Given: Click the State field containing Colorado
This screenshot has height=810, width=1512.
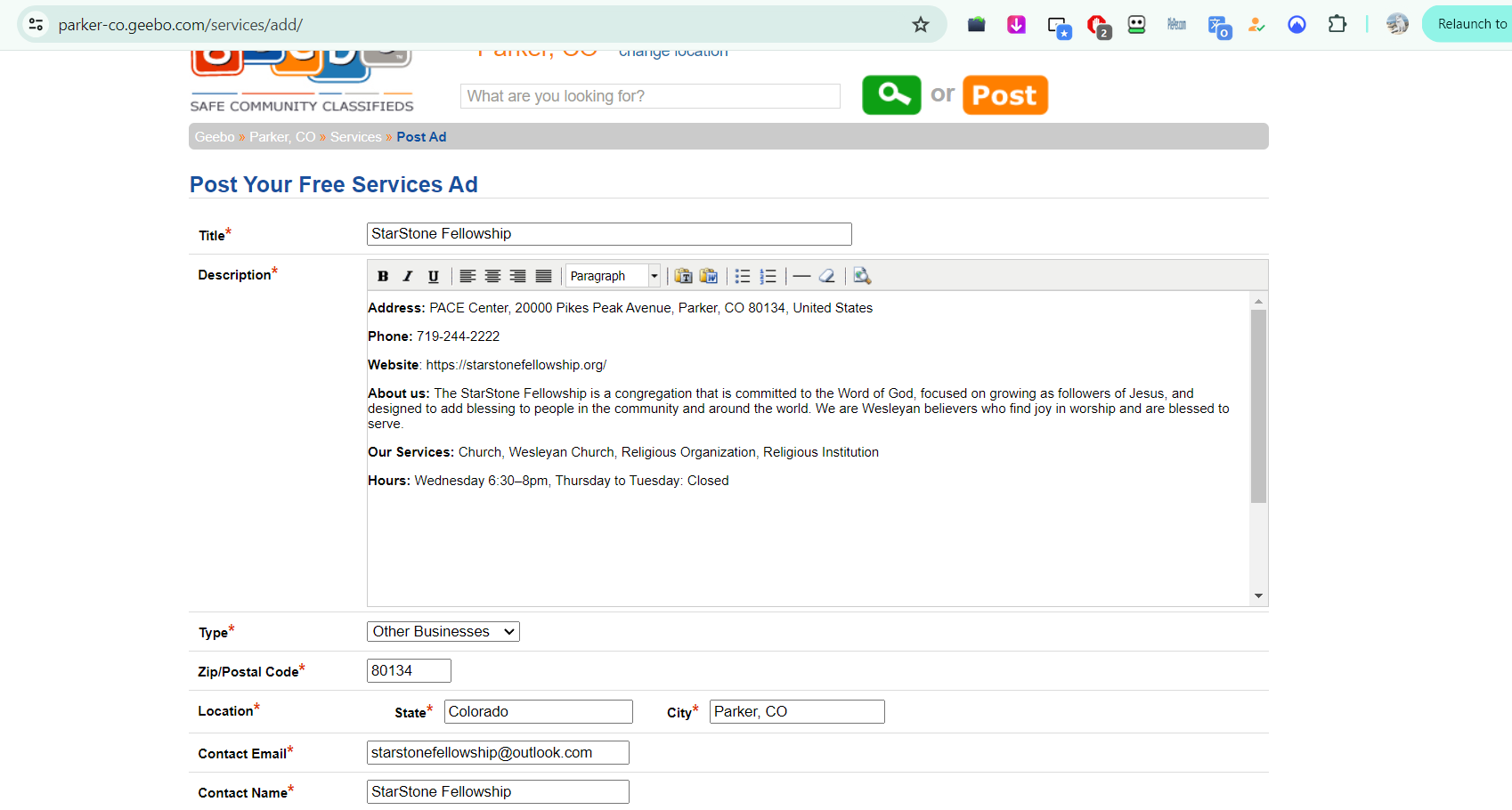Looking at the screenshot, I should tap(539, 712).
